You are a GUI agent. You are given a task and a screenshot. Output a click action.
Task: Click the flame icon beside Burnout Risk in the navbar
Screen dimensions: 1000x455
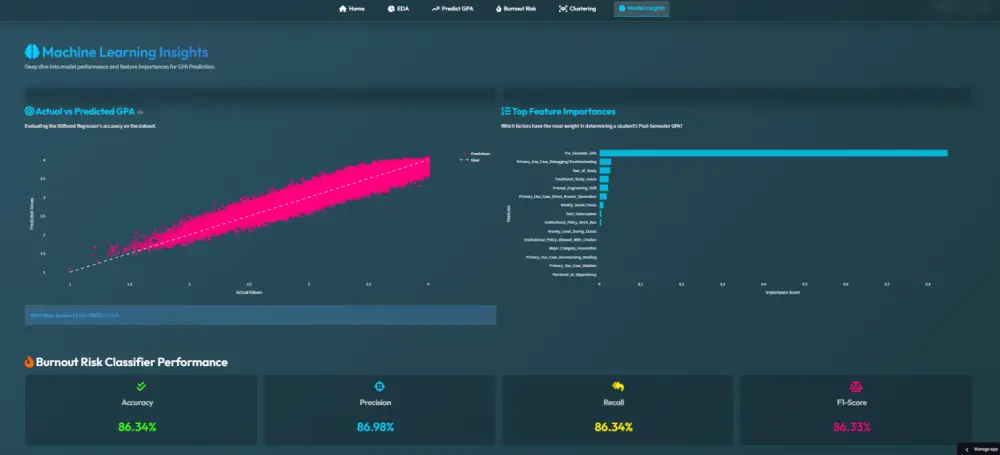point(498,9)
